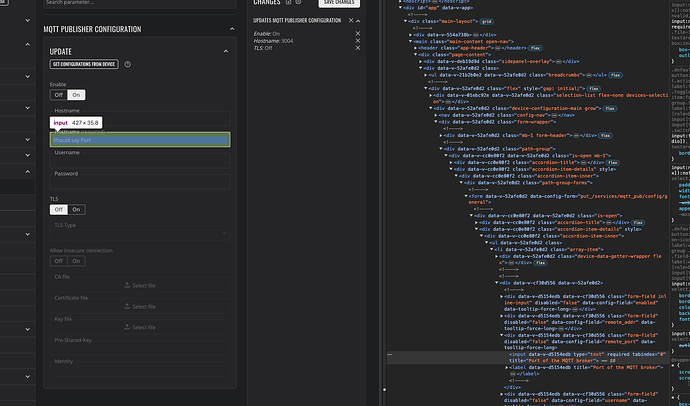Image resolution: width=690 pixels, height=406 pixels.
Task: Set the Enable toggle to Off
Action: click(59, 95)
